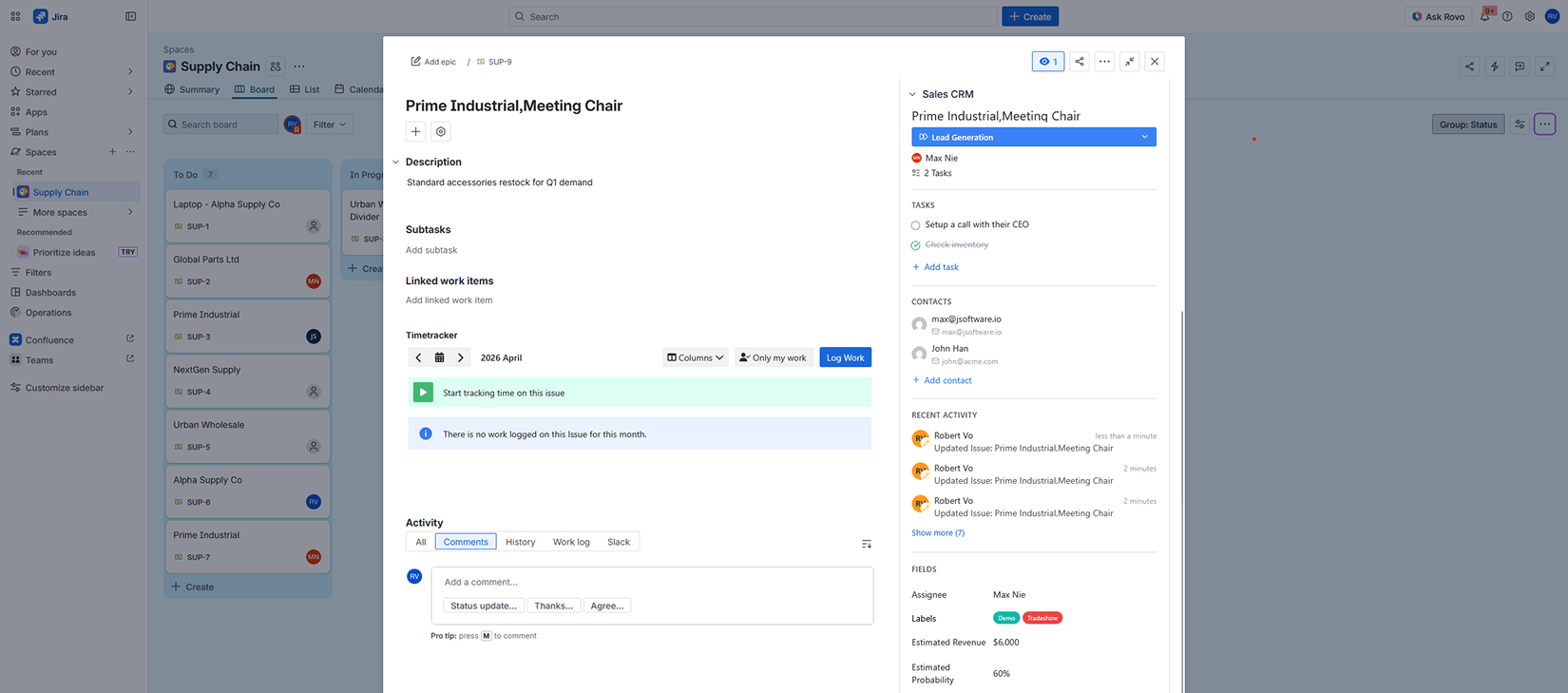Click the 'Show more (7)' link
Image resolution: width=1568 pixels, height=693 pixels.
(937, 533)
